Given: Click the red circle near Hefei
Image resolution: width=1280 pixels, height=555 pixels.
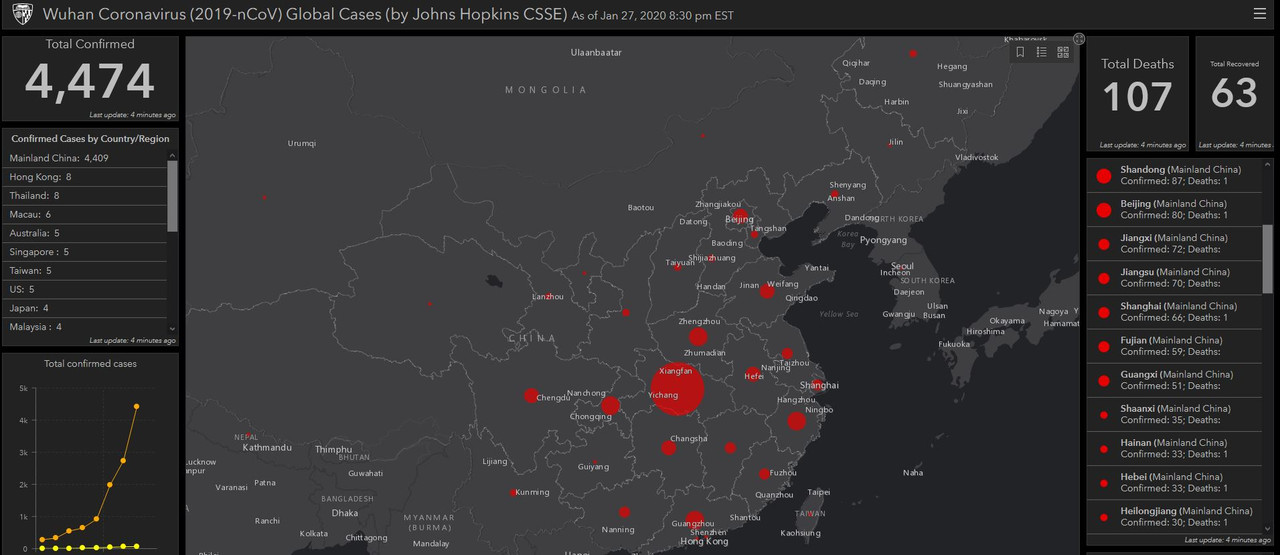Looking at the screenshot, I should (752, 375).
